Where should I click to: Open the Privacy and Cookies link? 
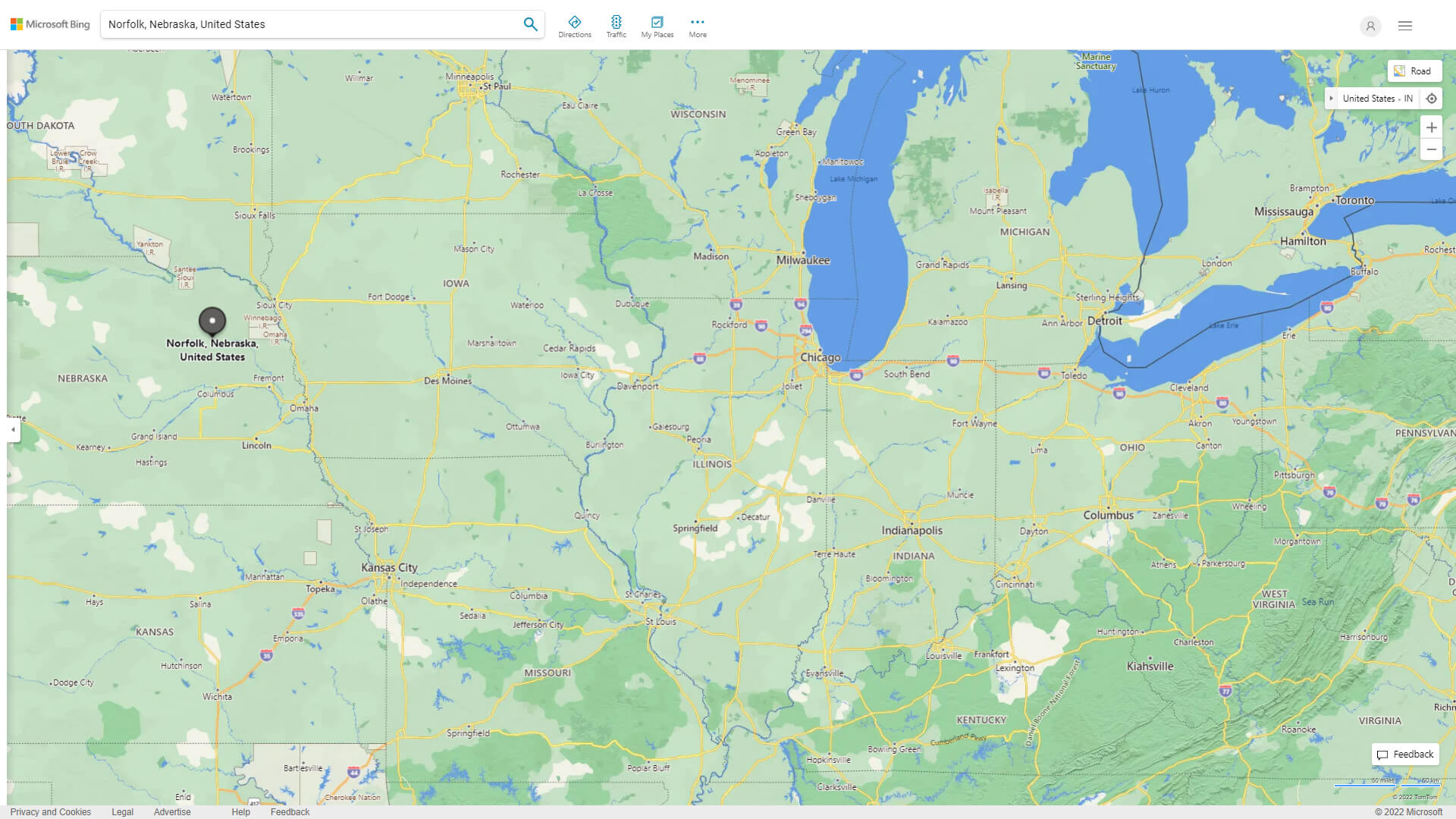click(51, 811)
